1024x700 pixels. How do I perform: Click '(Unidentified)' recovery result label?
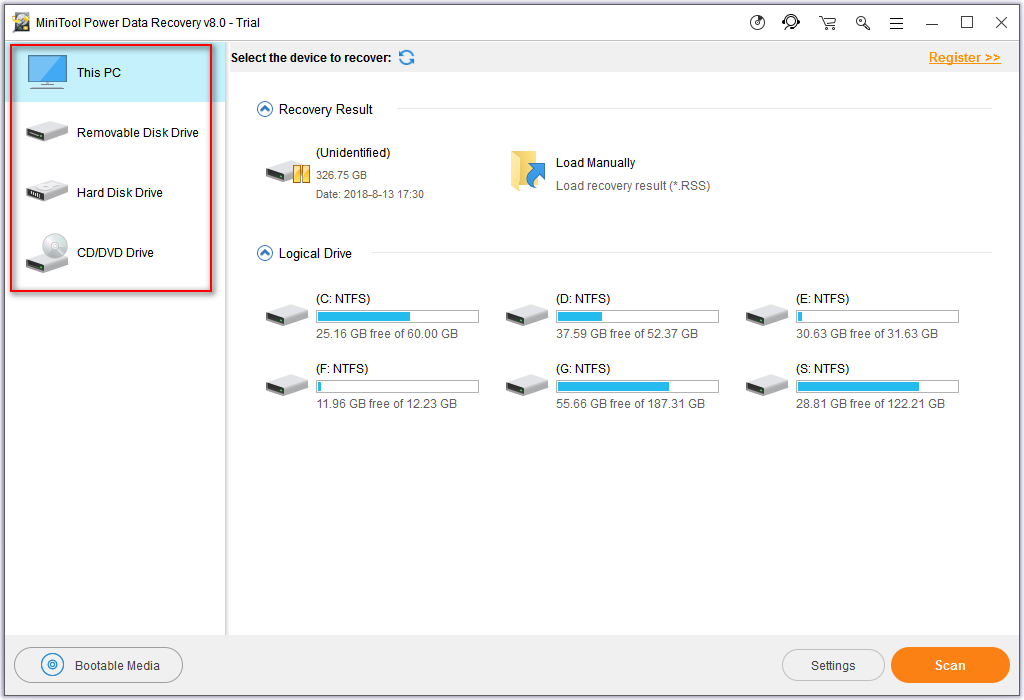tap(353, 153)
